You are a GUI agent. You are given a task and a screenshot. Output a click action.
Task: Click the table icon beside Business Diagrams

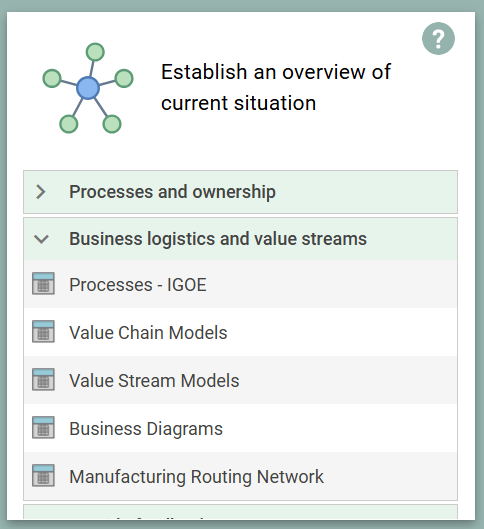click(43, 427)
